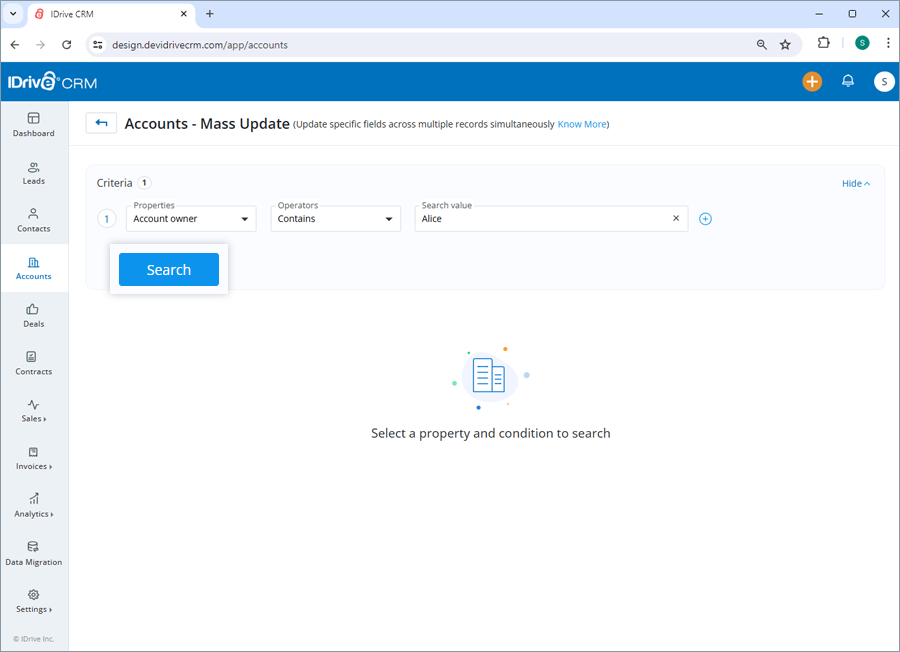The width and height of the screenshot is (900, 652).
Task: Open the Contacts section
Action: coord(33,222)
